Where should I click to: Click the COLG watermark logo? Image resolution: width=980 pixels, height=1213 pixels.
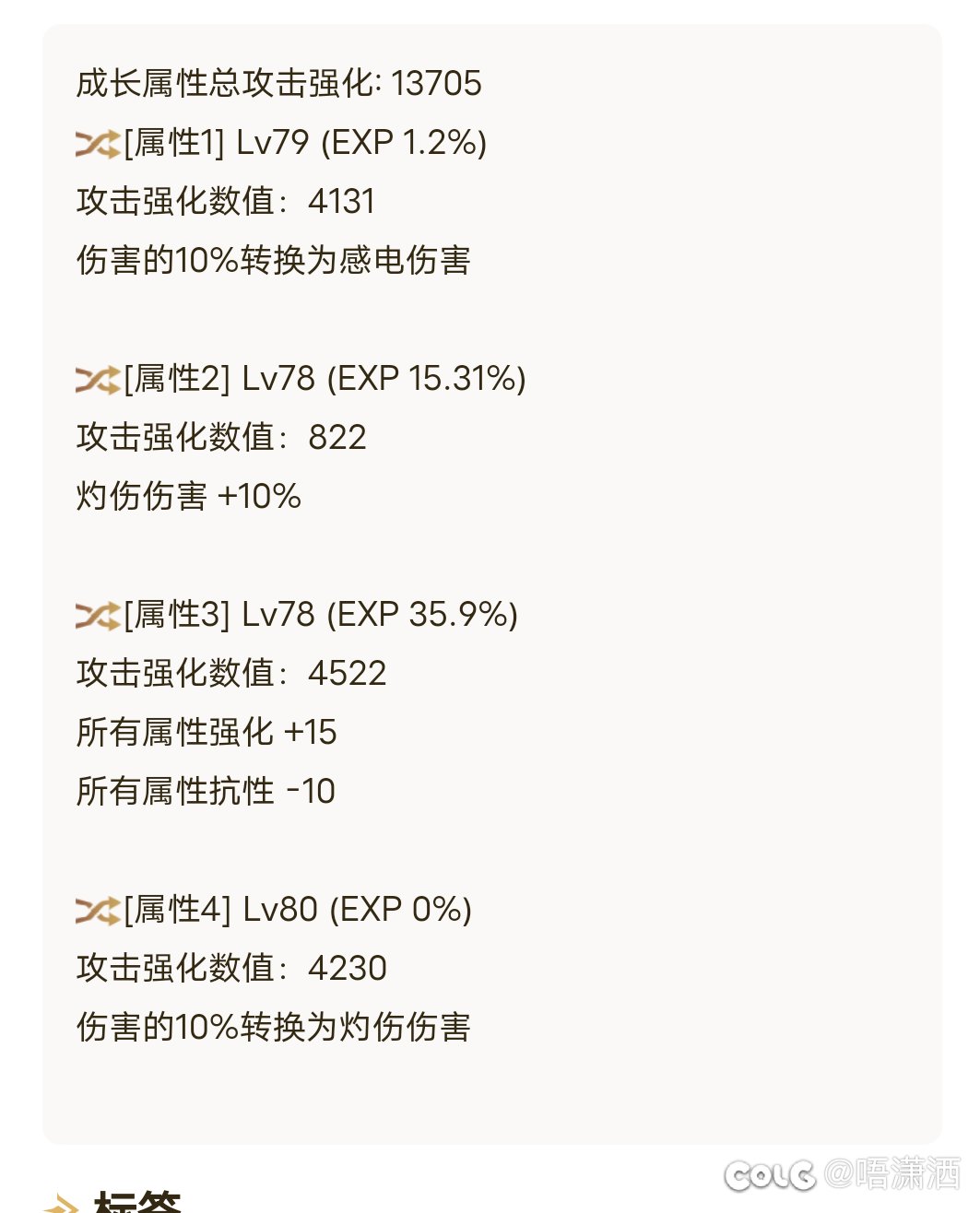[x=770, y=1175]
